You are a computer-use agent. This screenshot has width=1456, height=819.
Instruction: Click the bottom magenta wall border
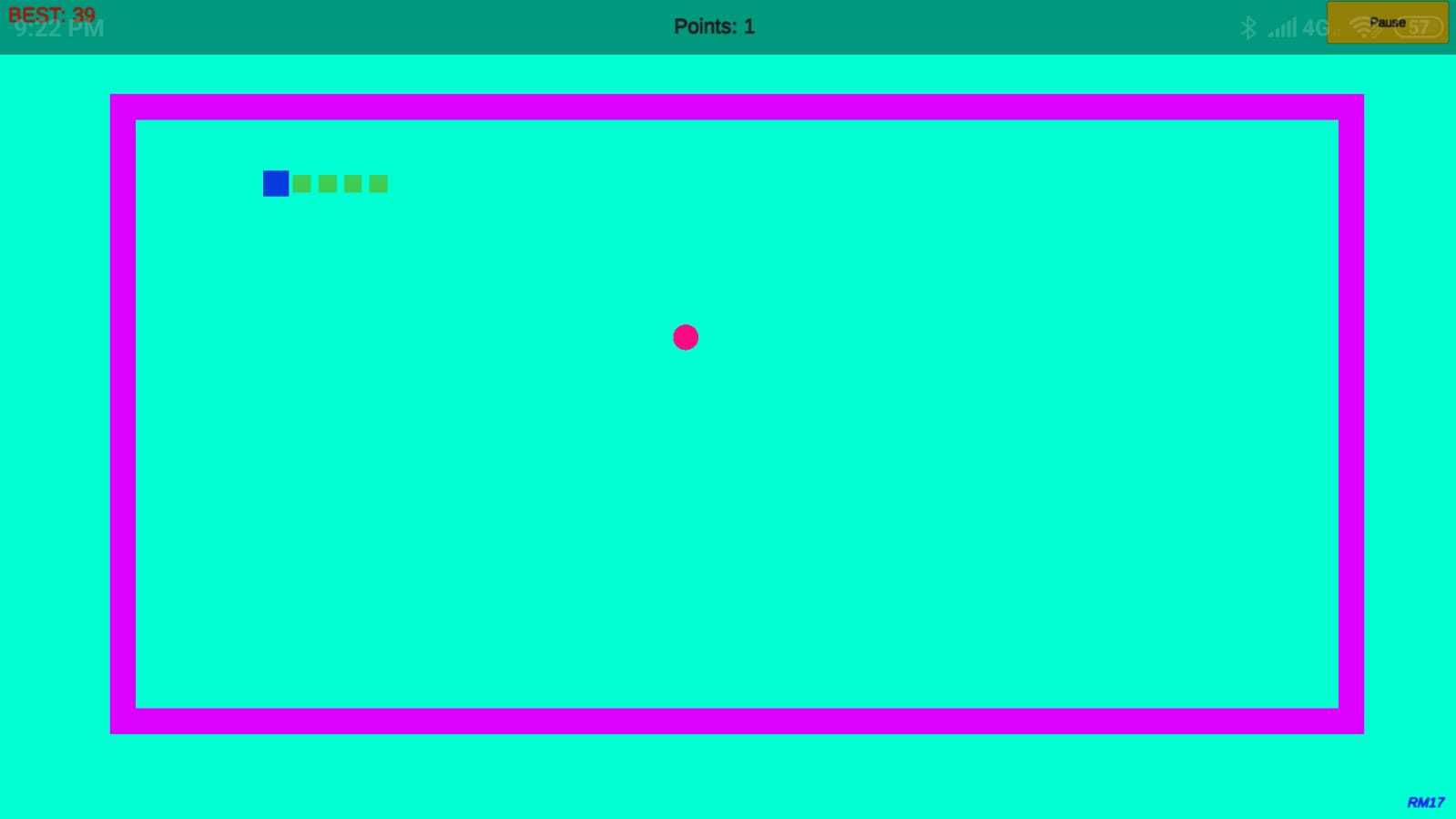pyautogui.click(x=736, y=721)
